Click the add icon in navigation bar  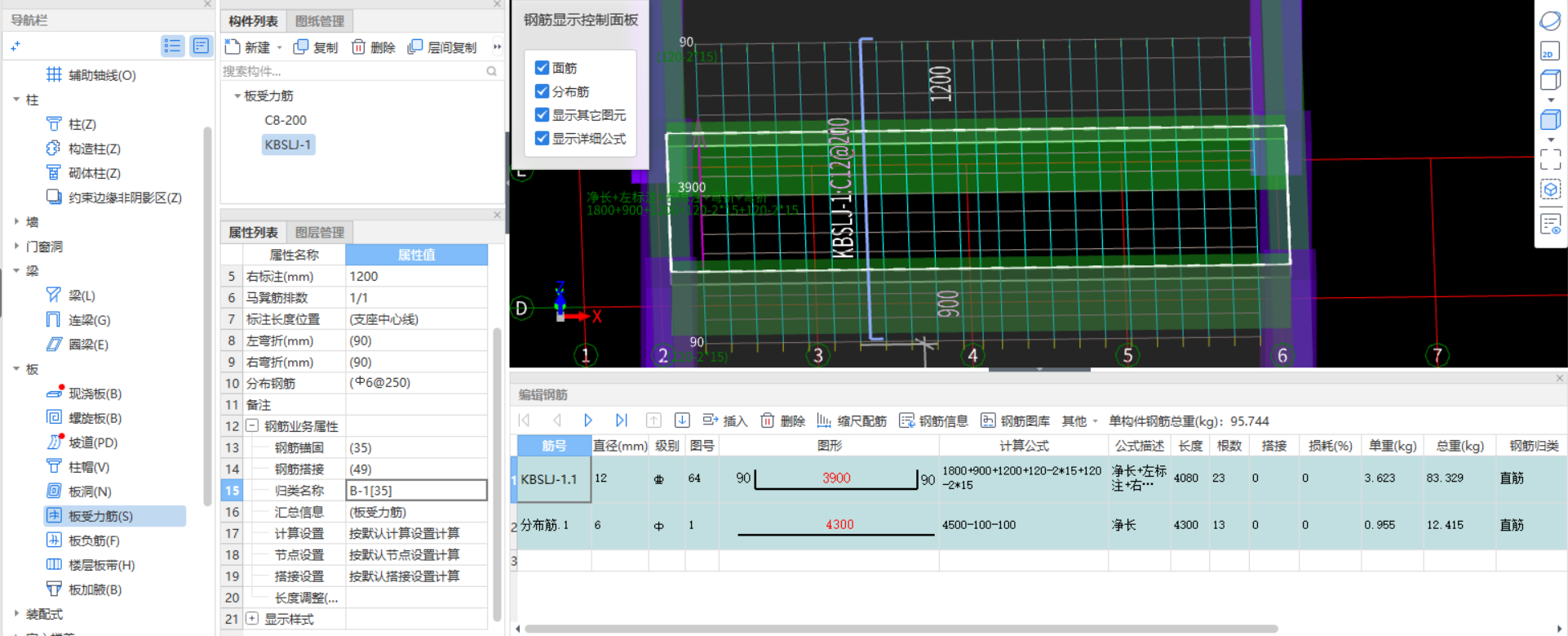pyautogui.click(x=16, y=47)
